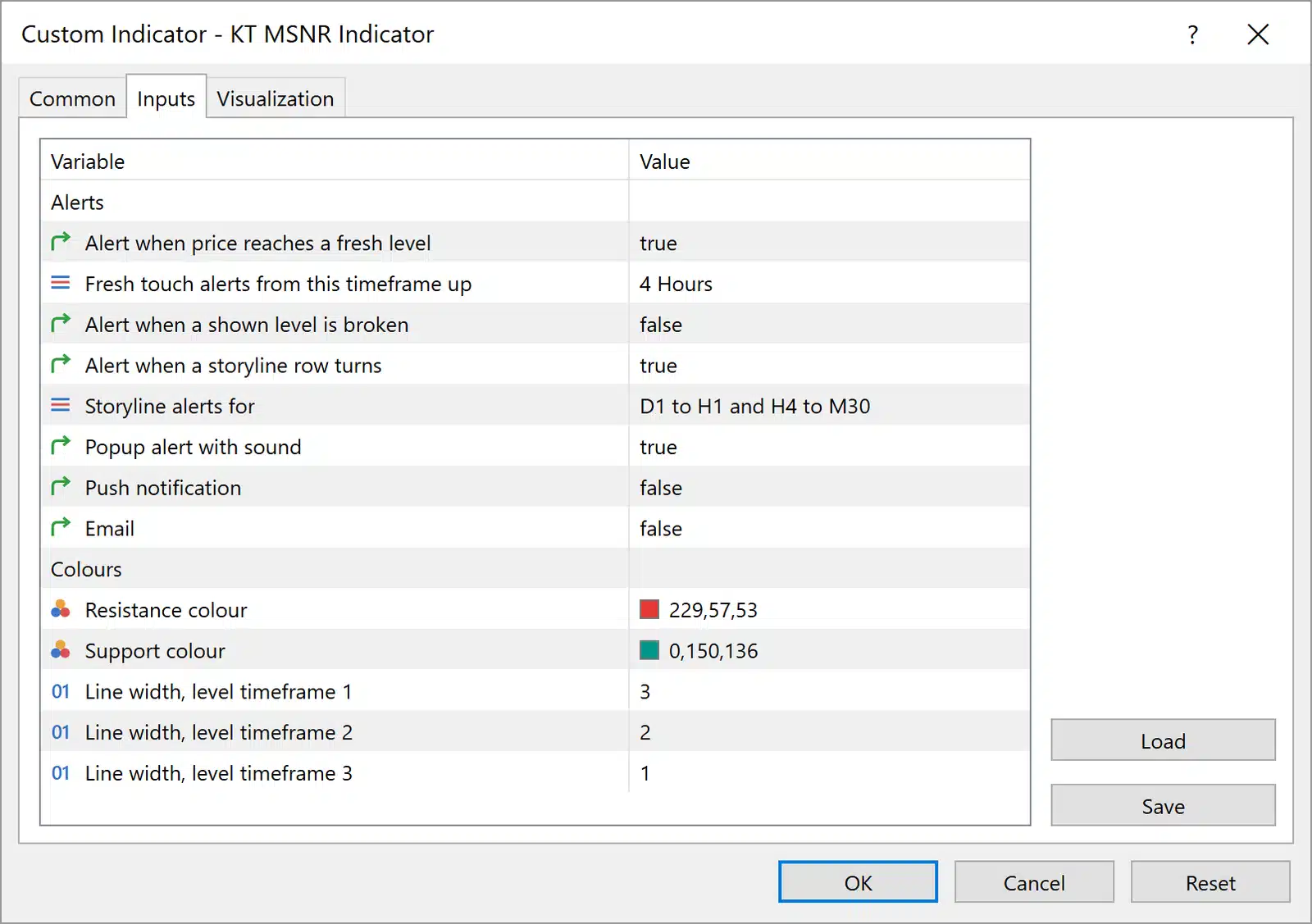Click the green arrow icon beside 'Alert when price reaches a fresh level'
1312x924 pixels.
pyautogui.click(x=61, y=242)
